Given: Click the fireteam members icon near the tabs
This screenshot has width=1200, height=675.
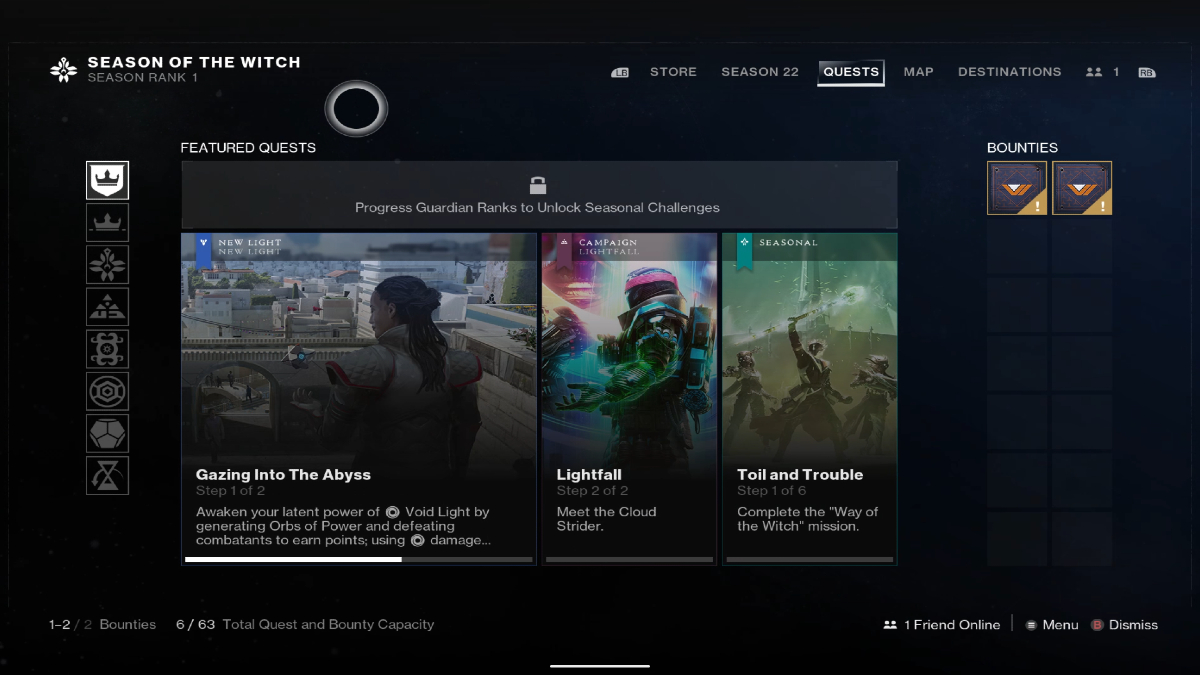Looking at the screenshot, I should 1092,71.
